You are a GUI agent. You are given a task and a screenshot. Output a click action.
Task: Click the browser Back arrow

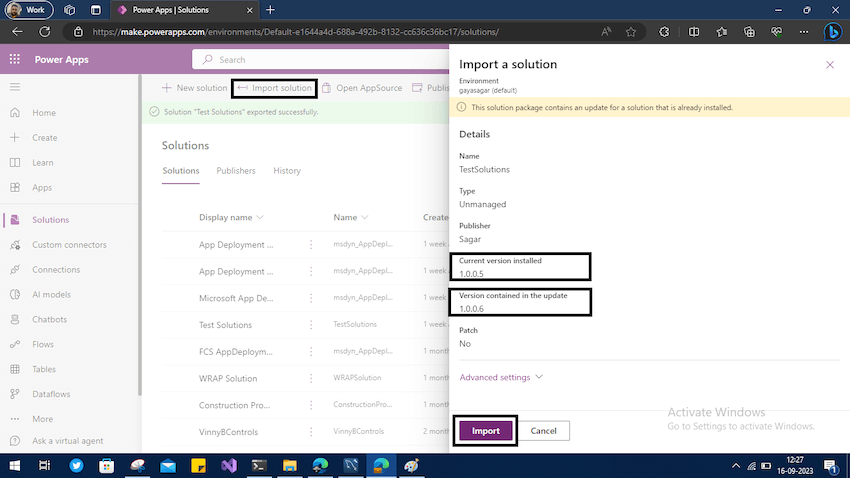(17, 32)
